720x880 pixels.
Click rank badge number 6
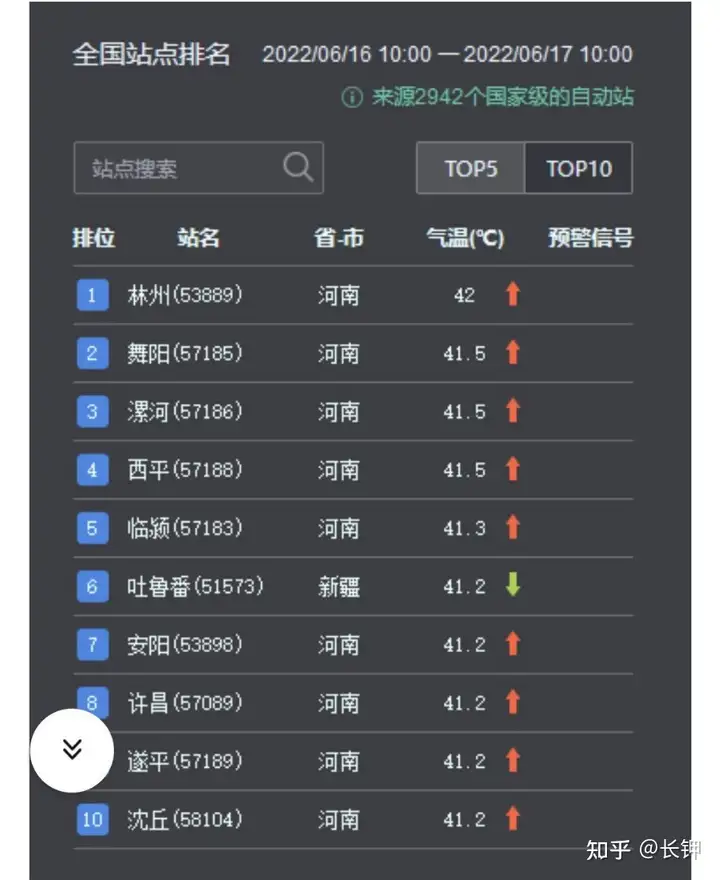[x=93, y=586]
